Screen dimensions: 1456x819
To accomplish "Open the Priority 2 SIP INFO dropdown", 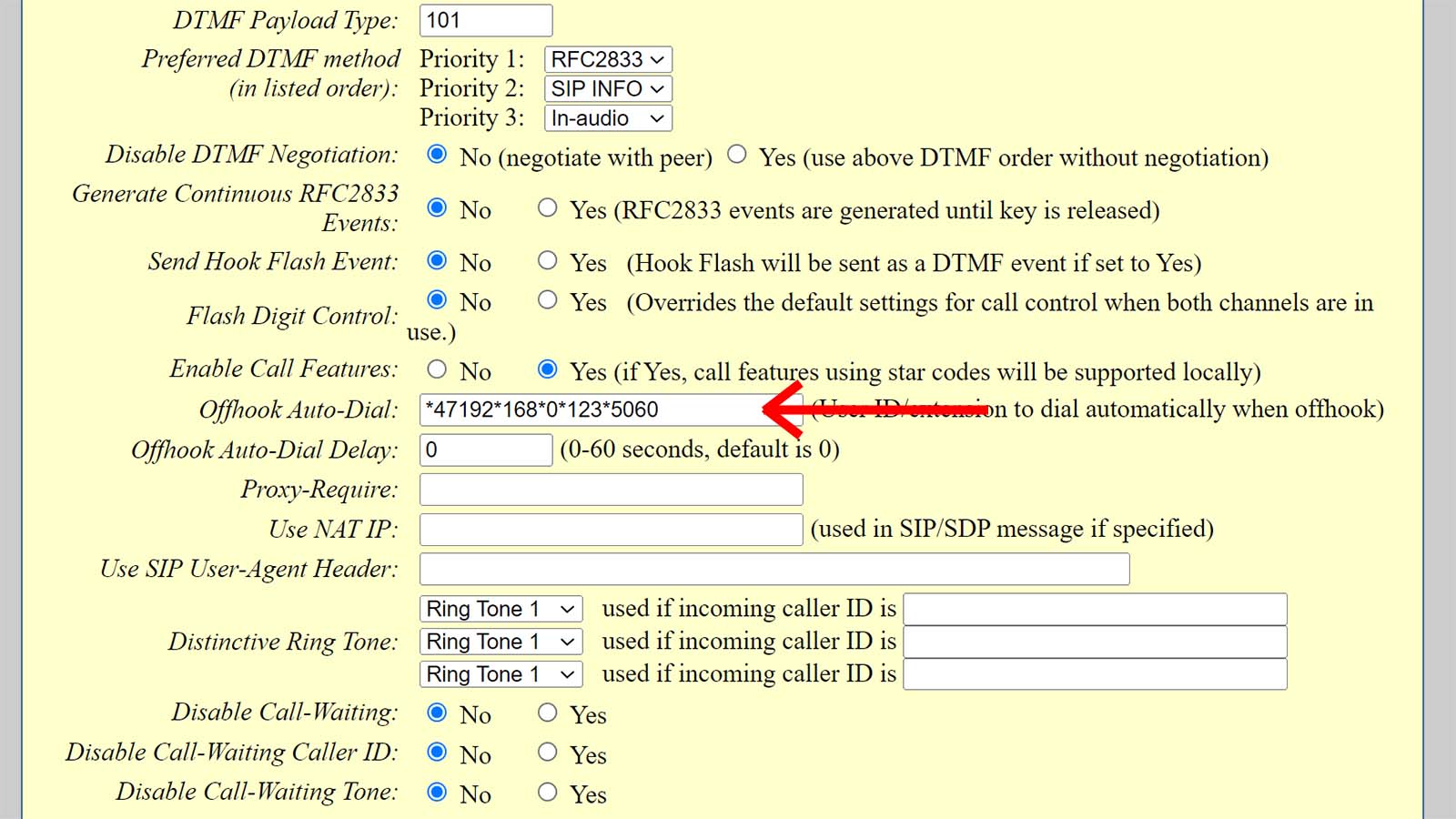I will [608, 88].
